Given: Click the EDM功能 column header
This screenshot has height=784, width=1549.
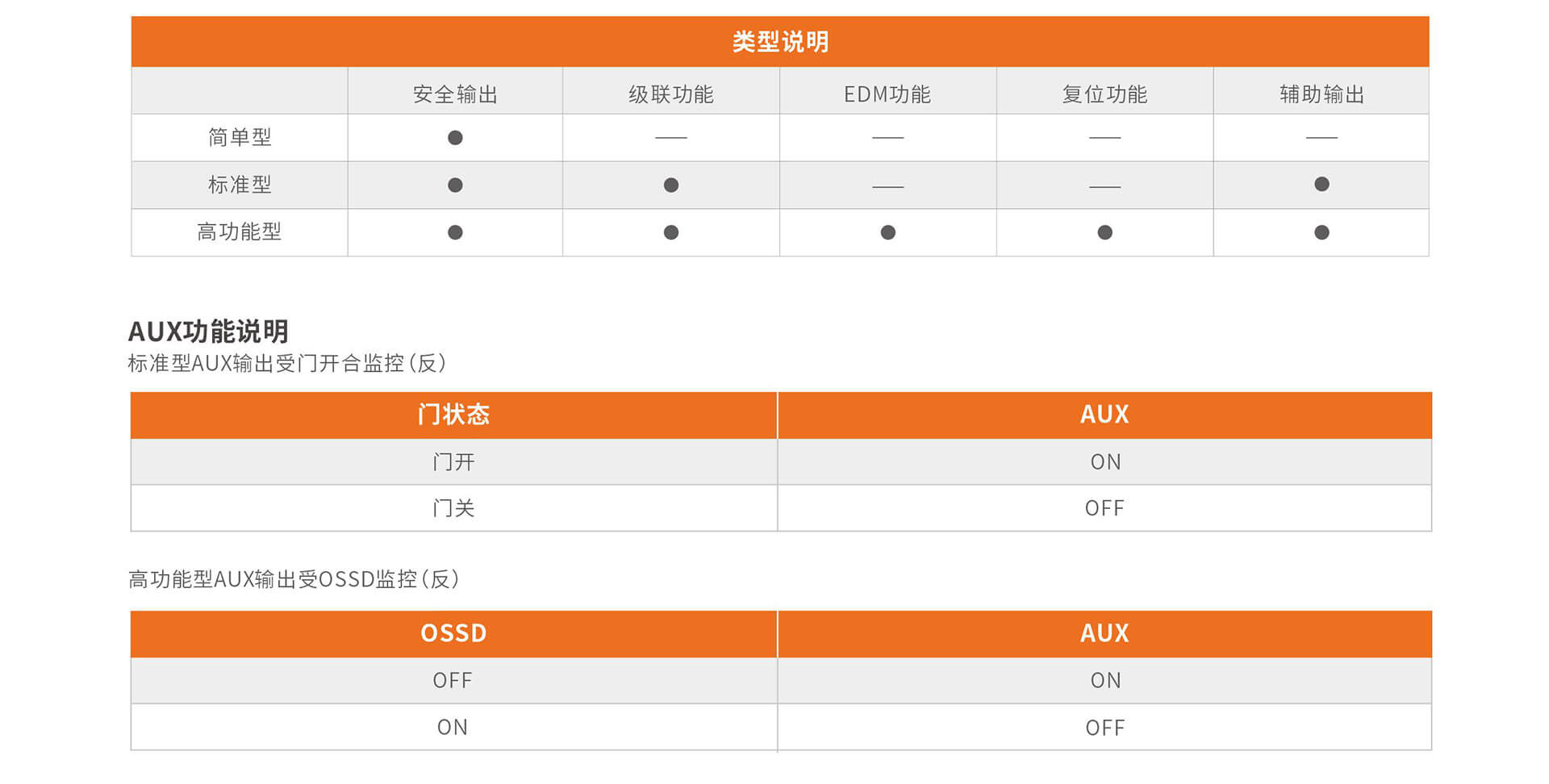Looking at the screenshot, I should point(887,94).
